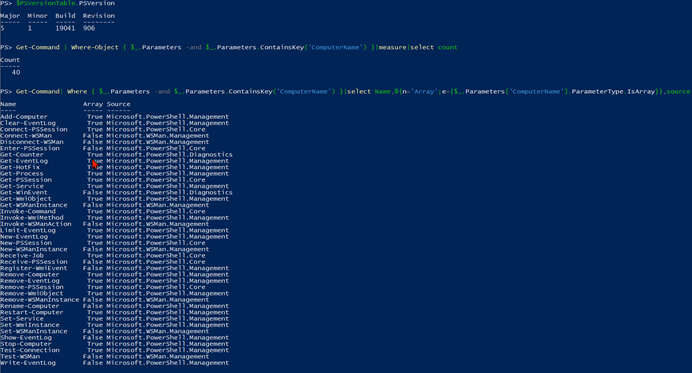Click the Invoke-Command row name
Screen dimensions: 692x373
pos(28,211)
